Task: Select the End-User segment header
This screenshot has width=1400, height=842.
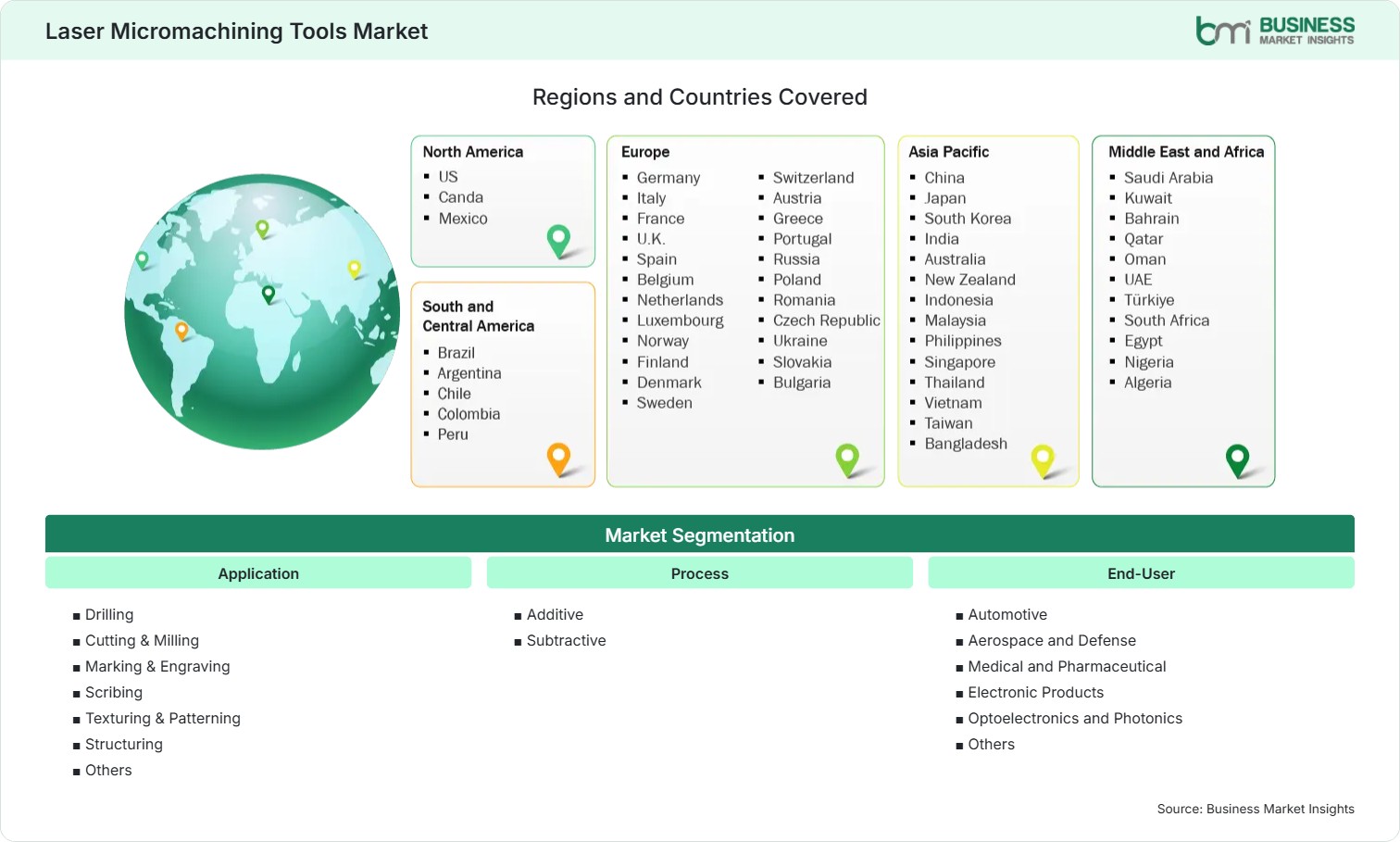Action: (1141, 573)
